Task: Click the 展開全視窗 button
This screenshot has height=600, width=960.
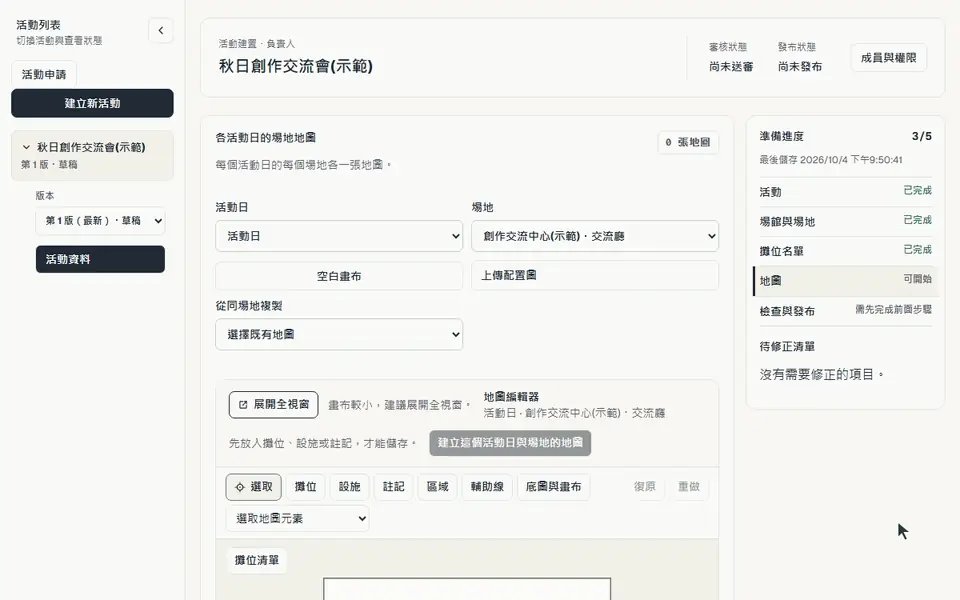Action: (x=274, y=405)
